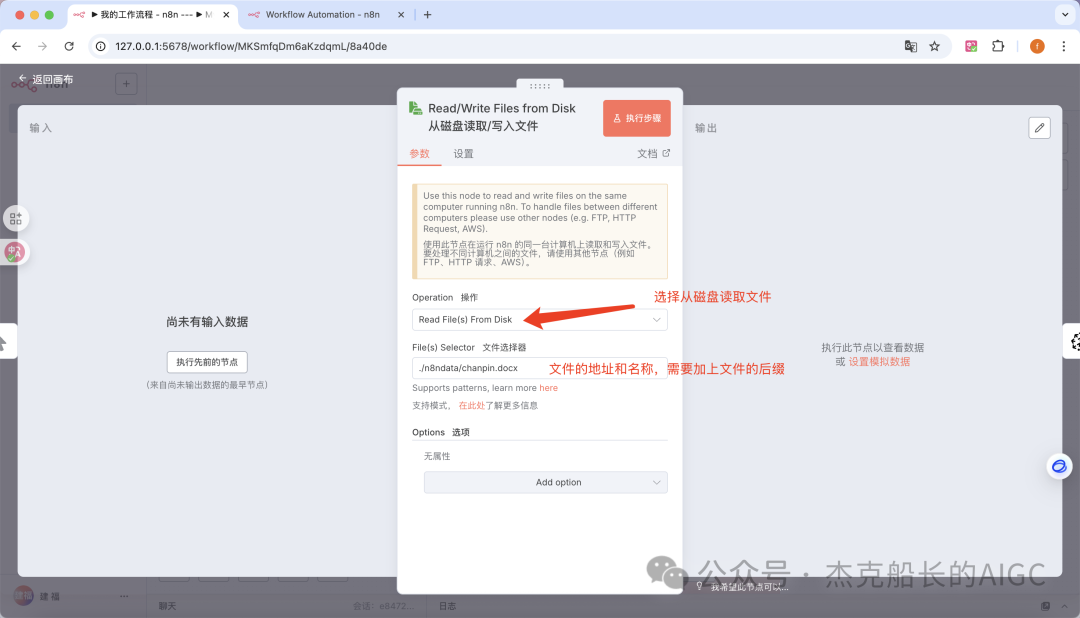Click the browser back arrow
Image resolution: width=1080 pixels, height=618 pixels.
[x=17, y=46]
